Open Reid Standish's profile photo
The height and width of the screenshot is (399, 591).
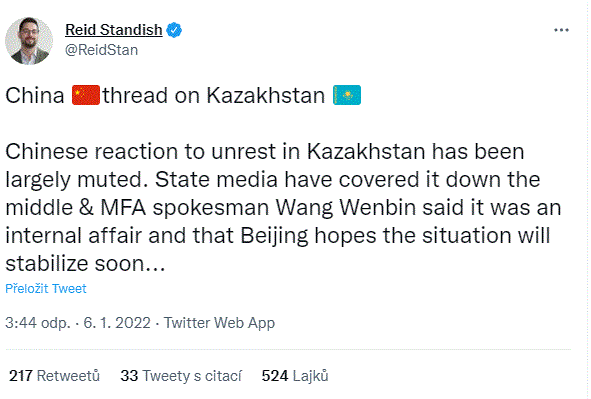click(x=29, y=41)
